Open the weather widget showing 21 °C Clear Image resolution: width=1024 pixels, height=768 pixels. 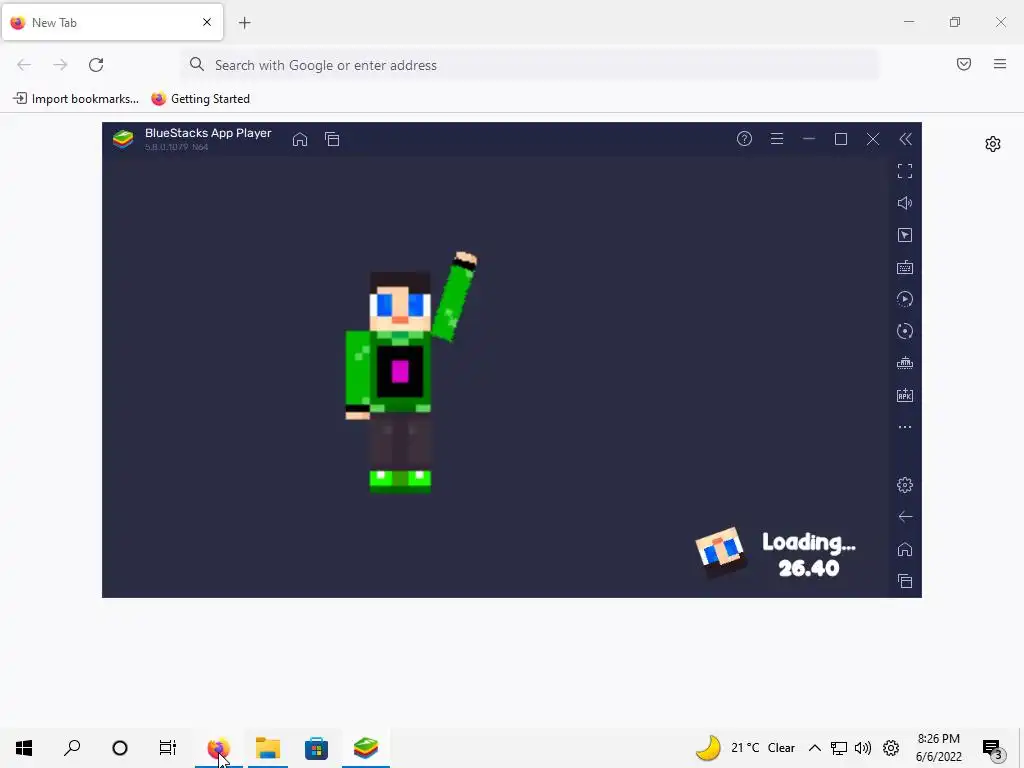coord(745,748)
